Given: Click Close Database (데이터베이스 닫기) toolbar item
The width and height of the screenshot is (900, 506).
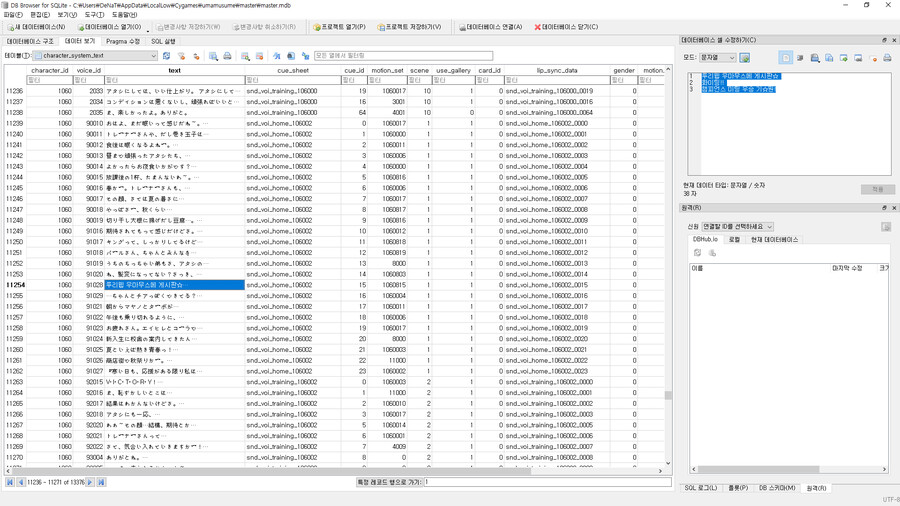Looking at the screenshot, I should [x=566, y=27].
